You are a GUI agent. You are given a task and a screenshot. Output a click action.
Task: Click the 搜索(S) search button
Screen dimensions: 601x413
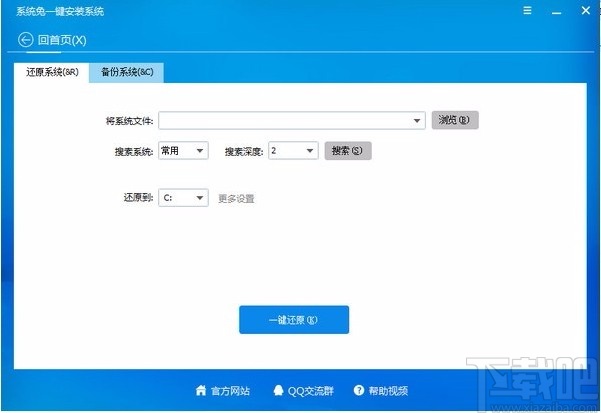(x=348, y=151)
